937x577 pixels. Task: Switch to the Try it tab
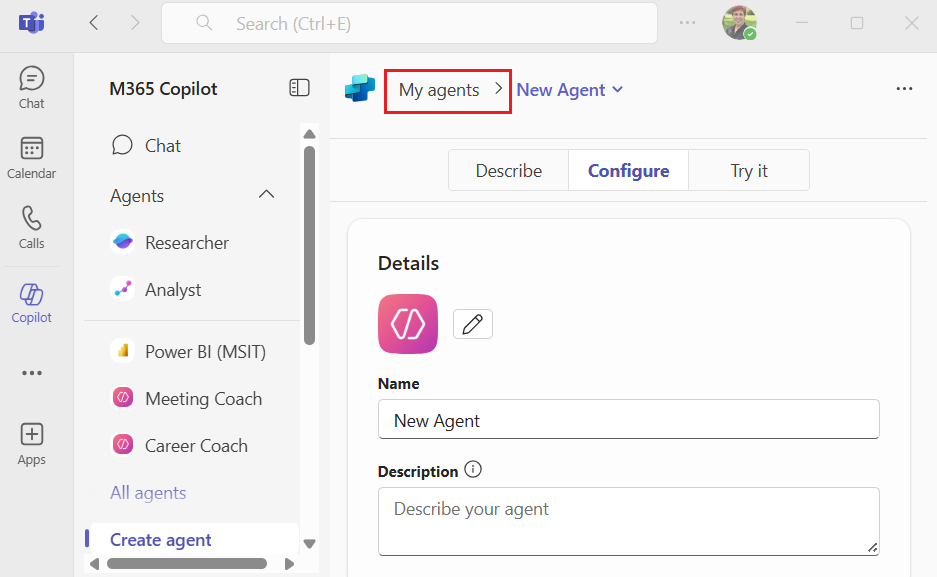point(748,171)
